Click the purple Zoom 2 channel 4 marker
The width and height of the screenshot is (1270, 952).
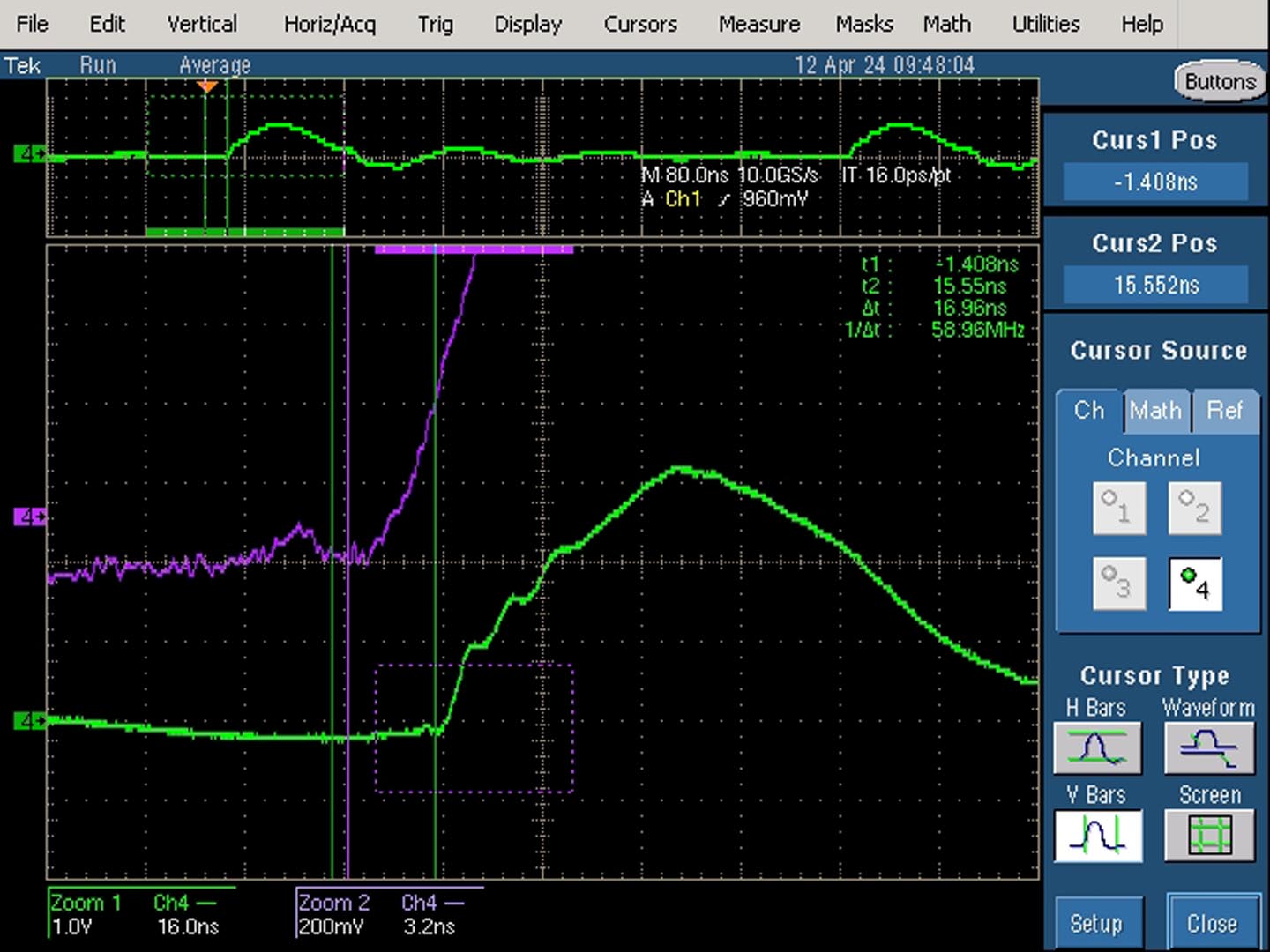pyautogui.click(x=29, y=517)
